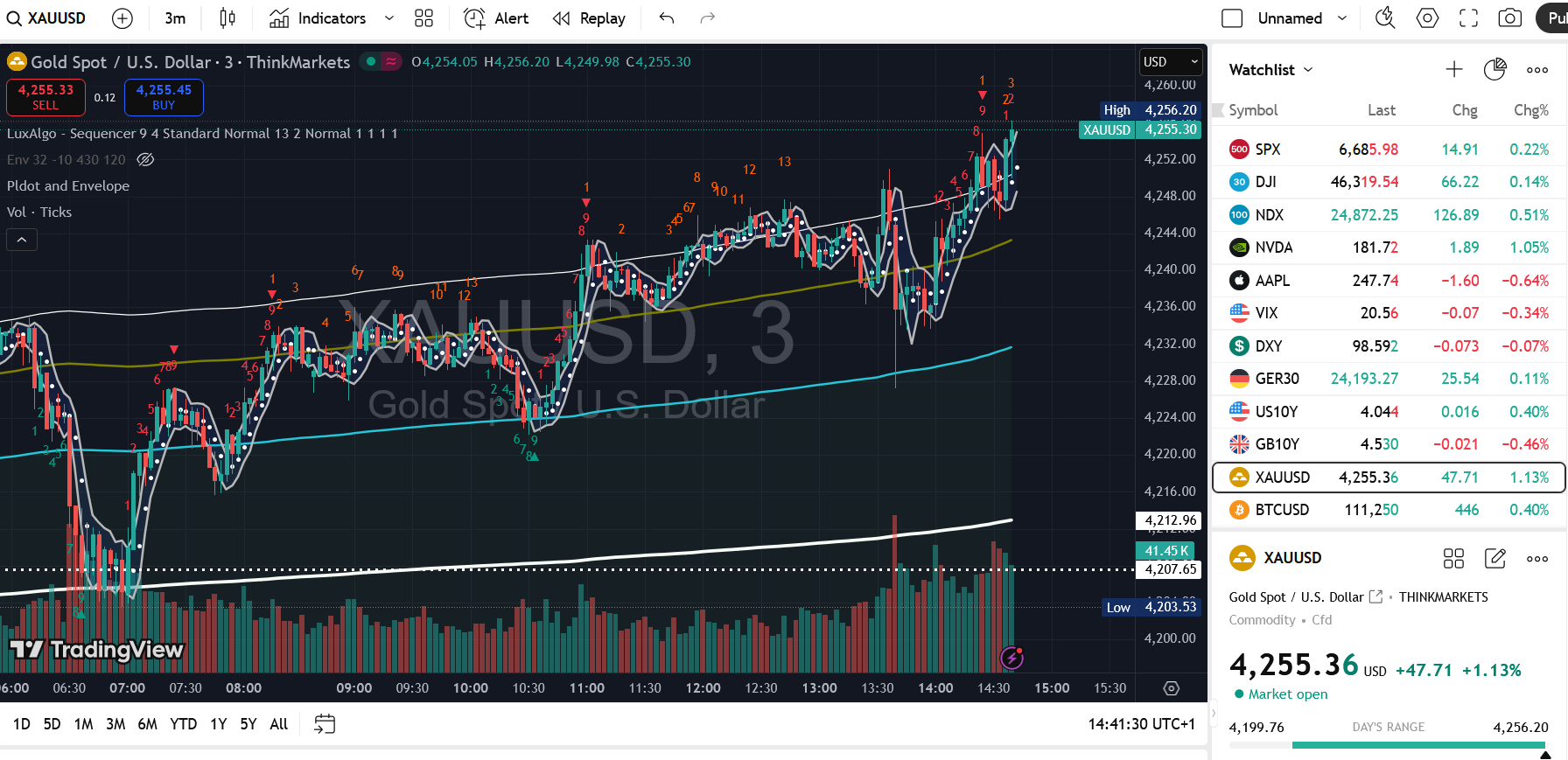This screenshot has width=1568, height=760.
Task: Show the hidden Env indicator
Action: [146, 160]
